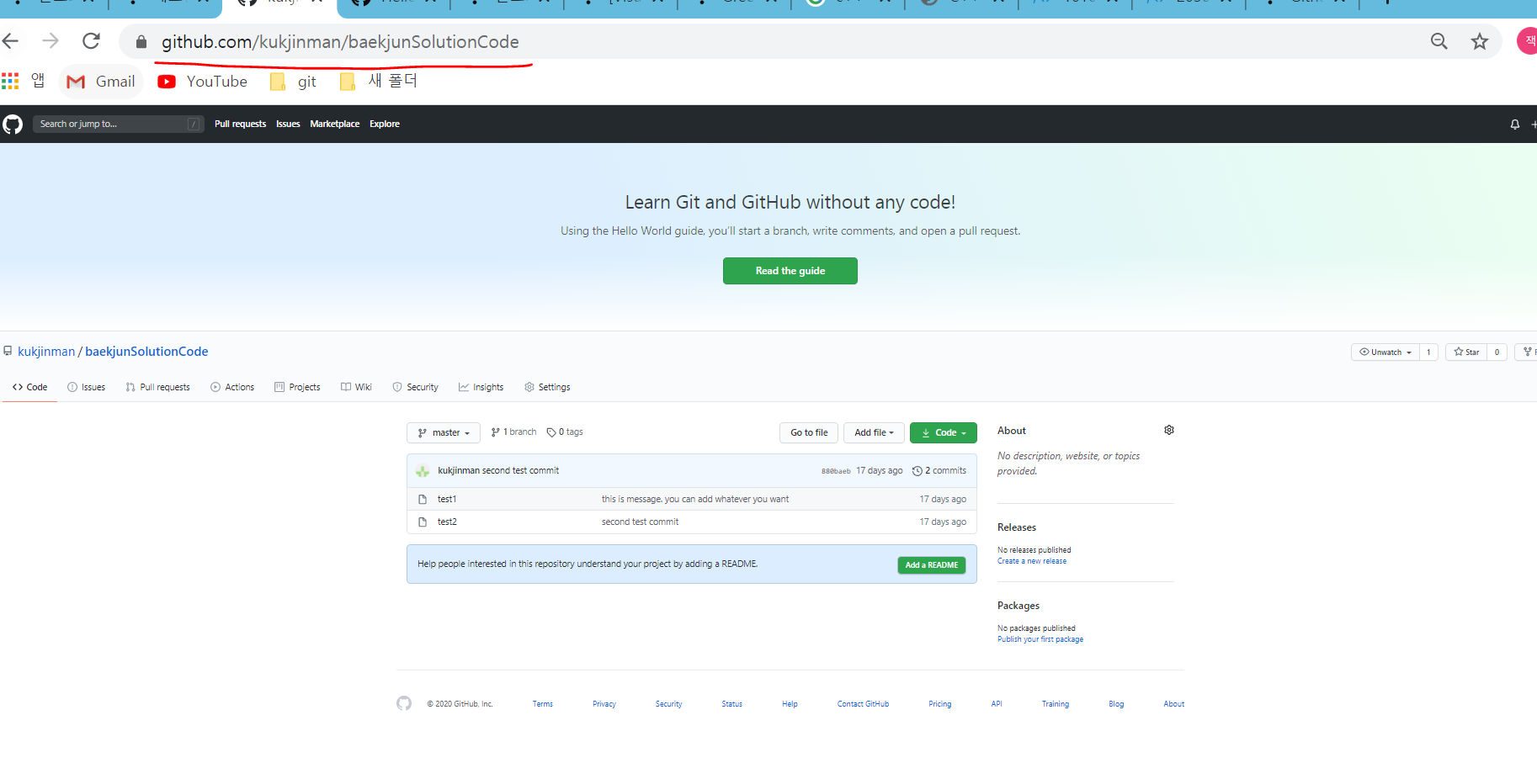Open Pull requests in top navigation
This screenshot has height=784, width=1537.
[240, 124]
